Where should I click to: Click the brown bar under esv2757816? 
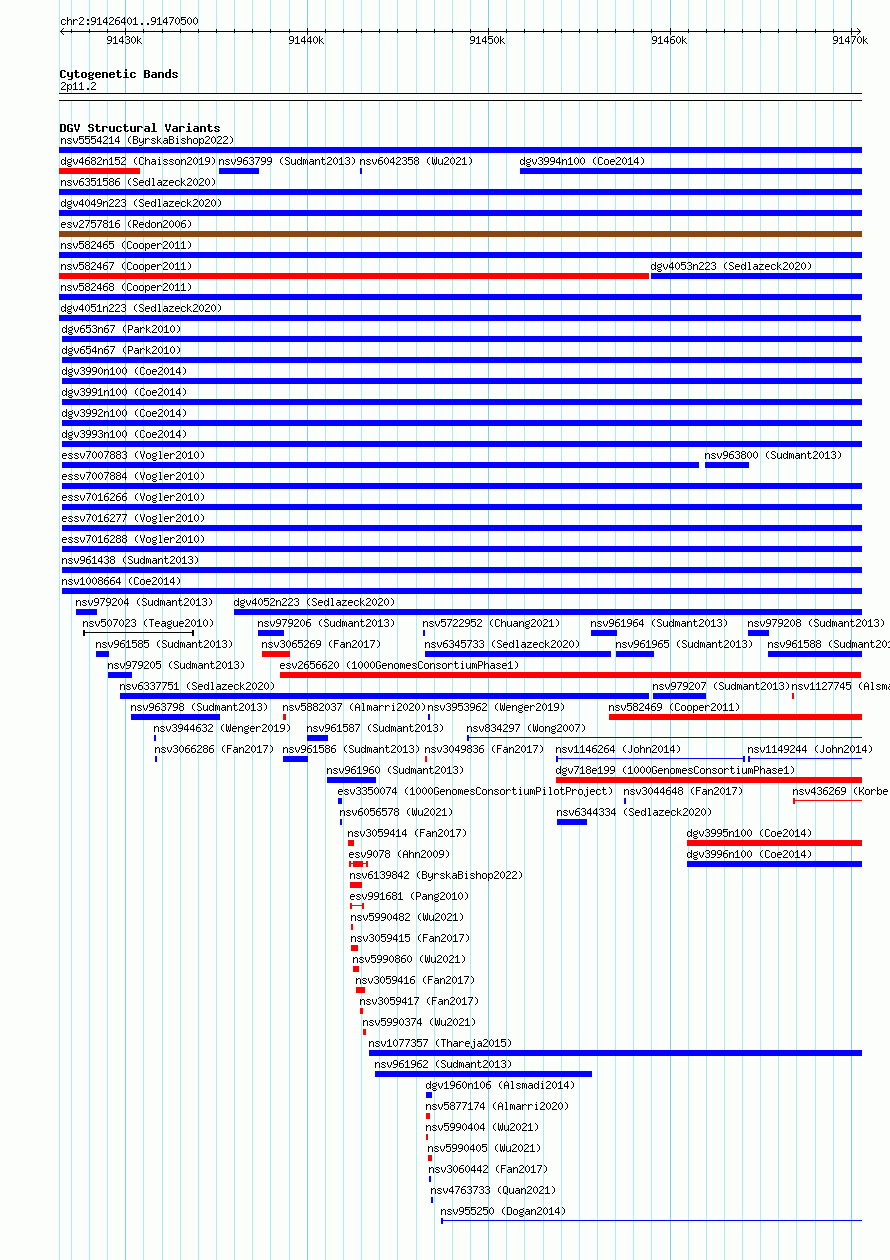coord(461,234)
